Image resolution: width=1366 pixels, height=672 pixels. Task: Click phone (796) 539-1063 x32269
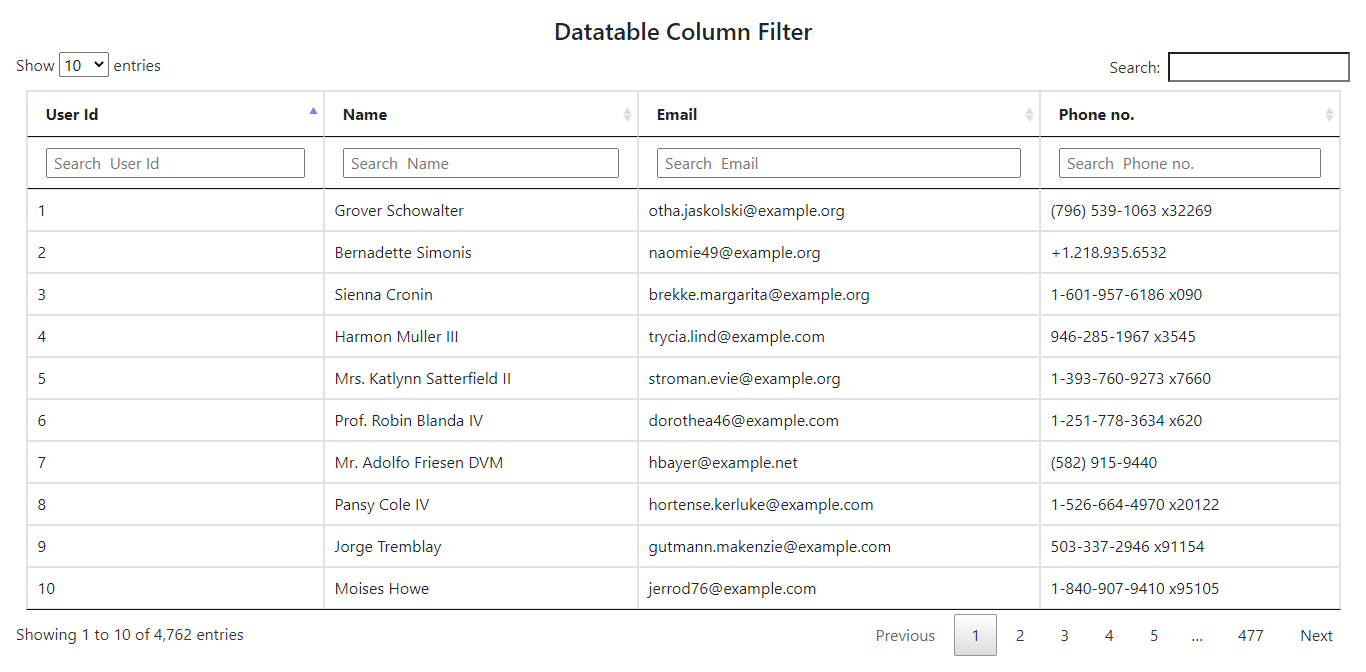[1131, 211]
